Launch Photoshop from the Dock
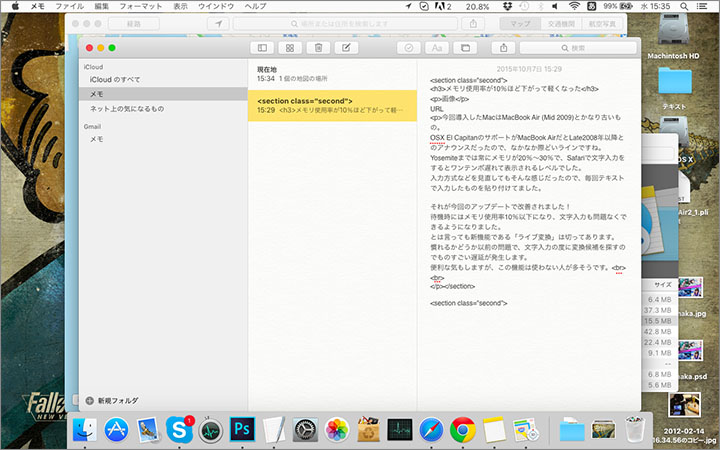720x450 pixels. [x=242, y=429]
